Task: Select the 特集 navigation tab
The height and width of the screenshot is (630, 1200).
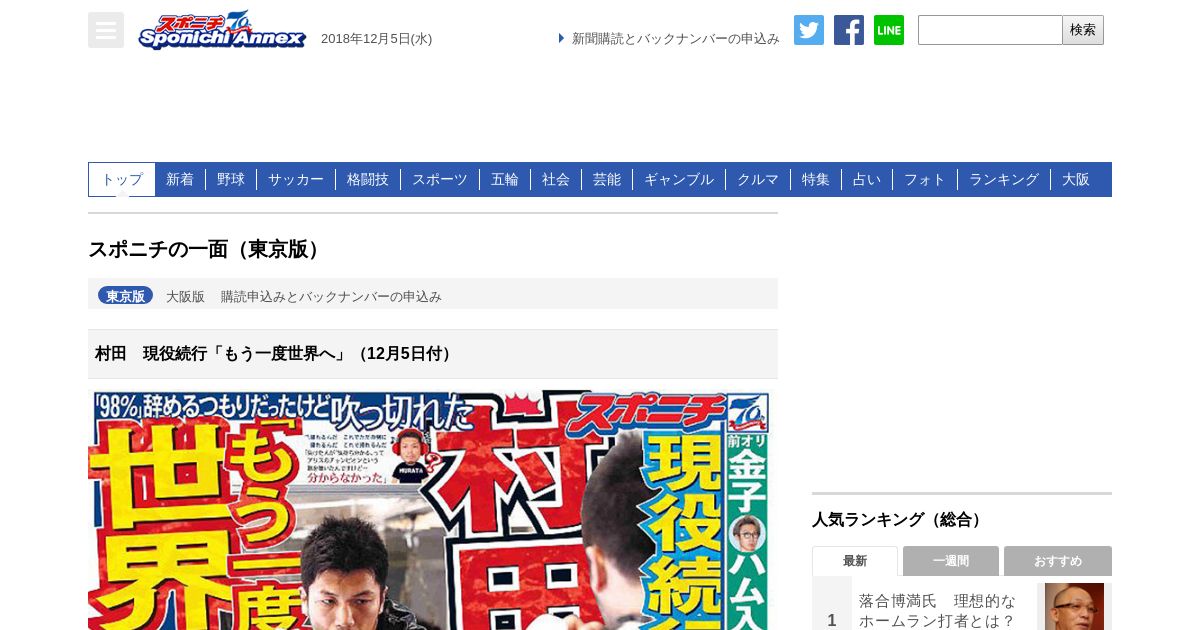Action: 816,179
